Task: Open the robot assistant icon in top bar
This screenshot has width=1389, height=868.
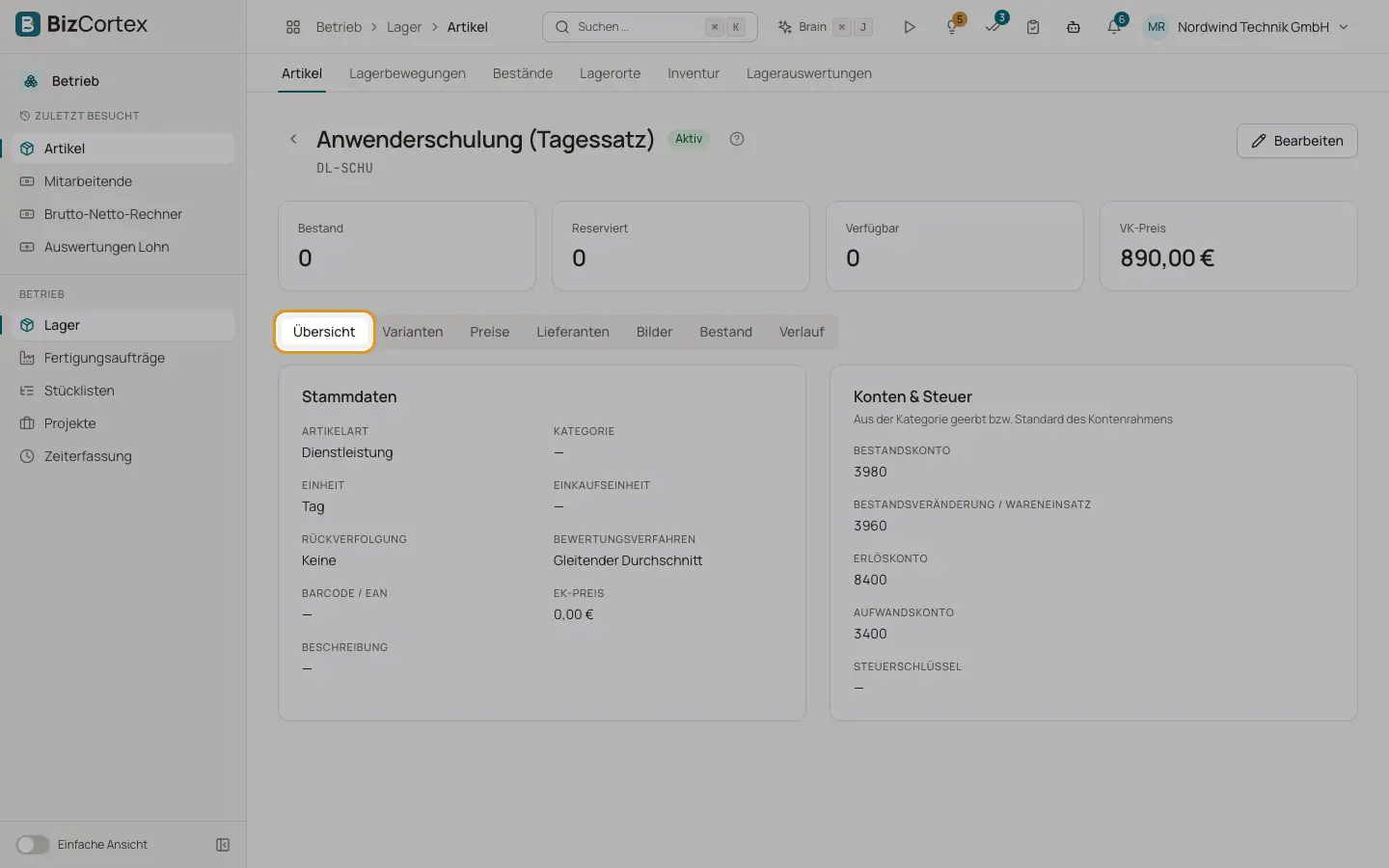Action: pyautogui.click(x=1074, y=27)
